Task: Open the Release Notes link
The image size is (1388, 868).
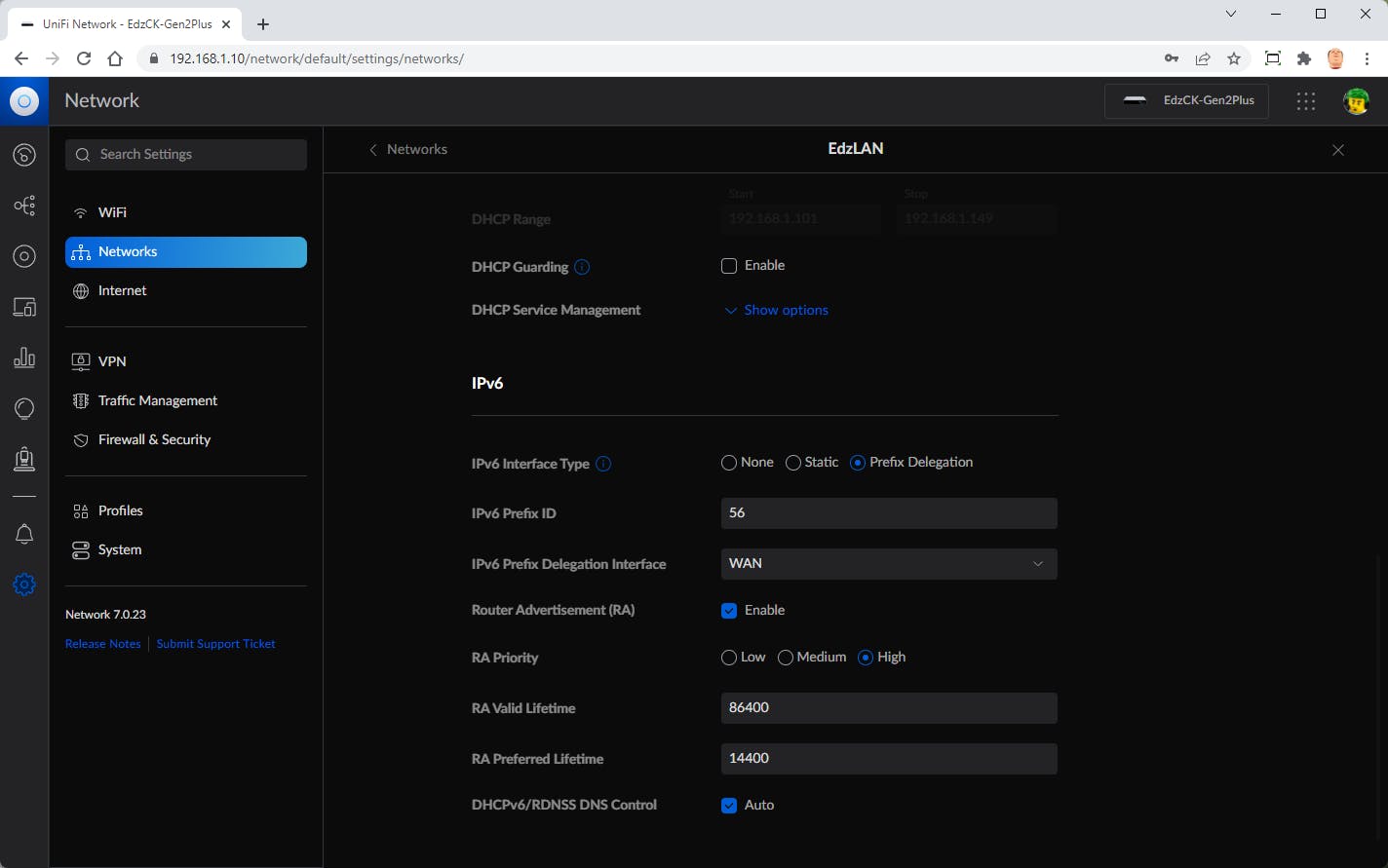Action: click(x=102, y=644)
